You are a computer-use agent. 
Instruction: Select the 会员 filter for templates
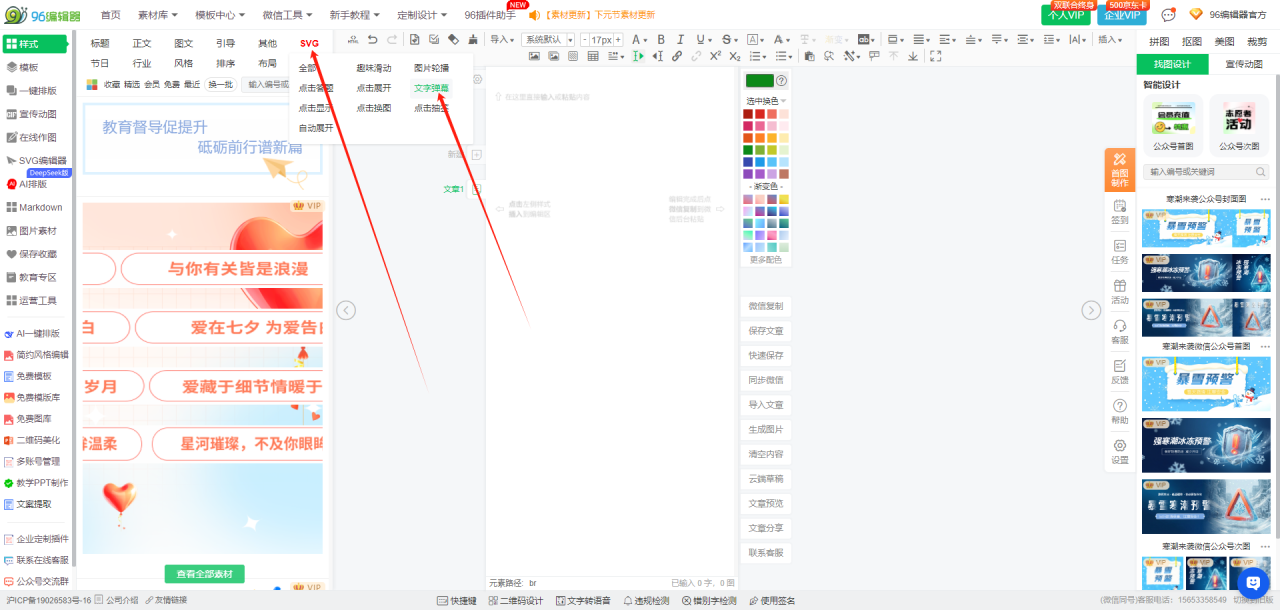point(152,85)
